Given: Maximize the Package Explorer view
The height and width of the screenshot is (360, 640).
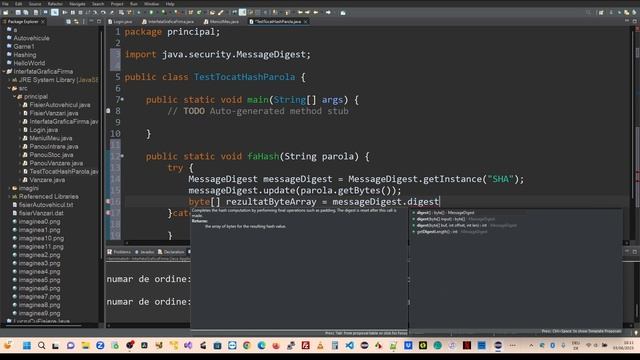Looking at the screenshot, I should (x=99, y=22).
